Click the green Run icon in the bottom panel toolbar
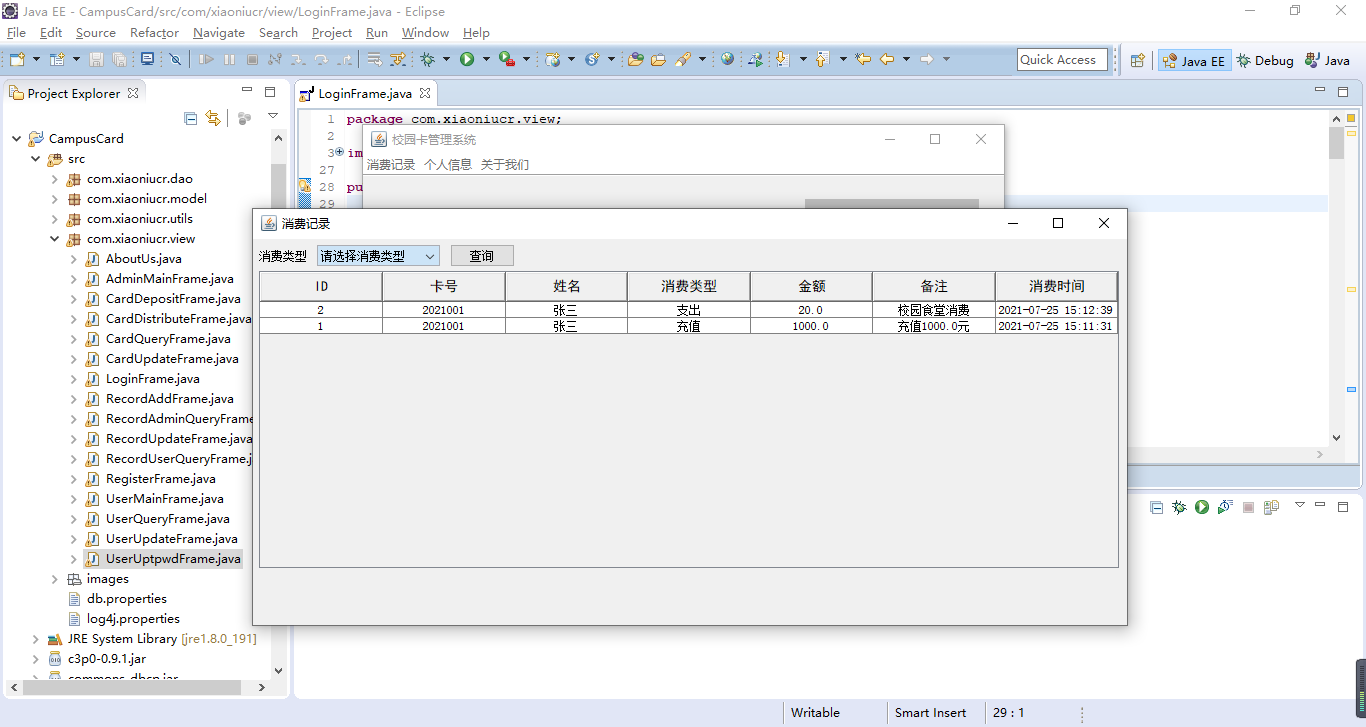 pyautogui.click(x=1202, y=508)
